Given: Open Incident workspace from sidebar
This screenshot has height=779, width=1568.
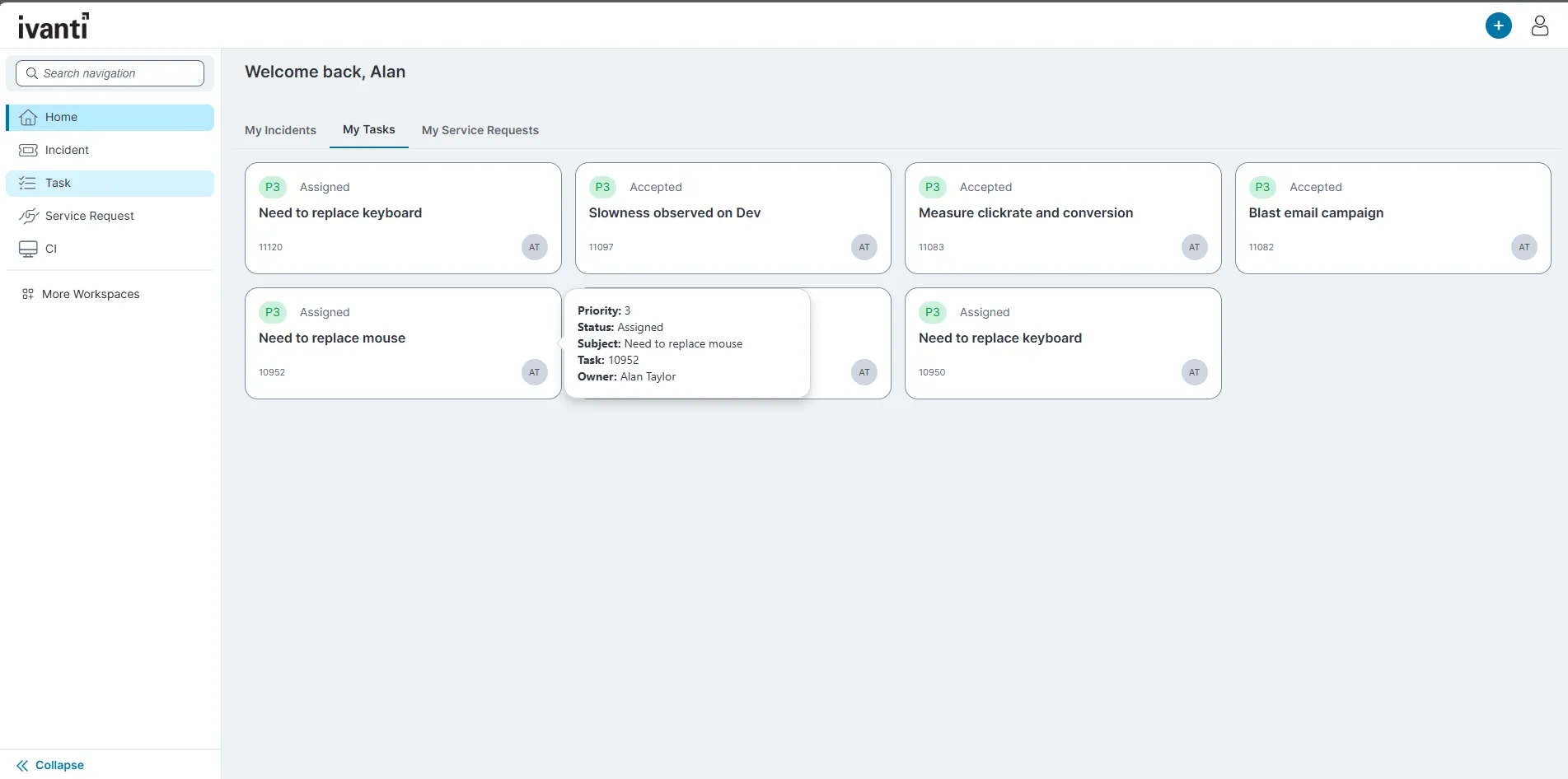Looking at the screenshot, I should click(x=110, y=150).
